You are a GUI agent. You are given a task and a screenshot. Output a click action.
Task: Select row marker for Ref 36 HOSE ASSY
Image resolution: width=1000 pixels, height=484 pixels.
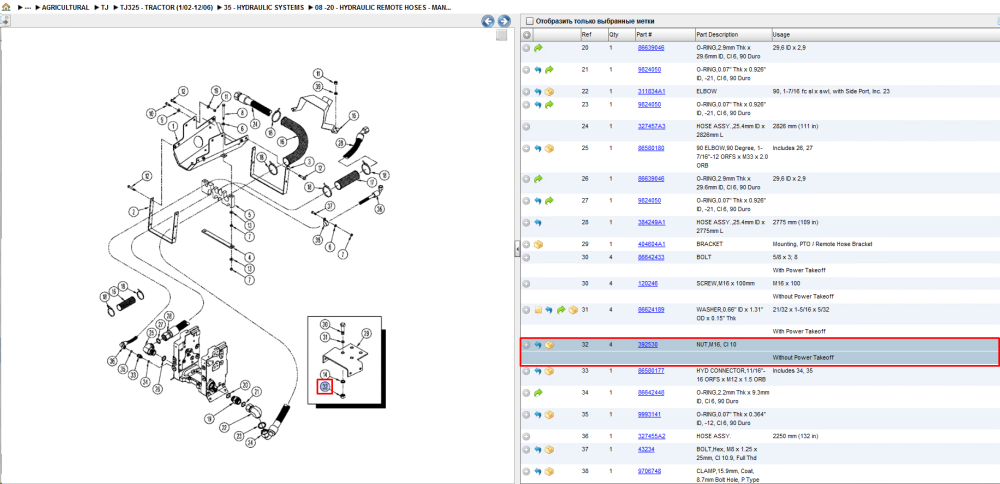point(527,437)
